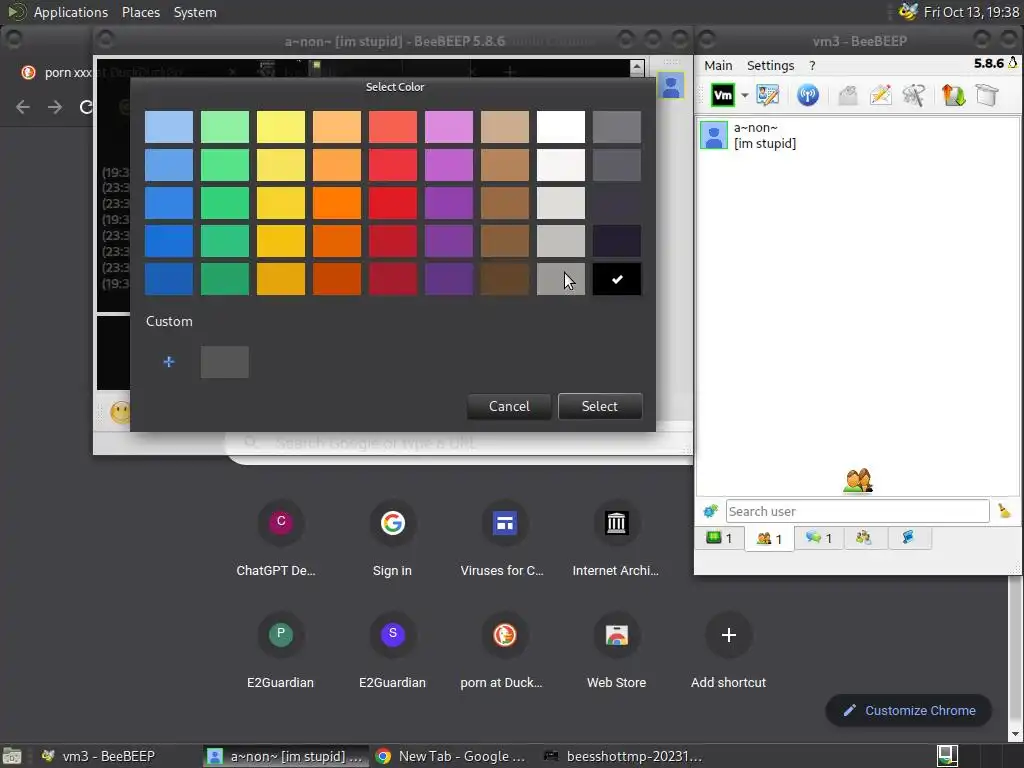The height and width of the screenshot is (768, 1024).
Task: Pick the pure white swatch in the top row
Action: click(x=560, y=127)
